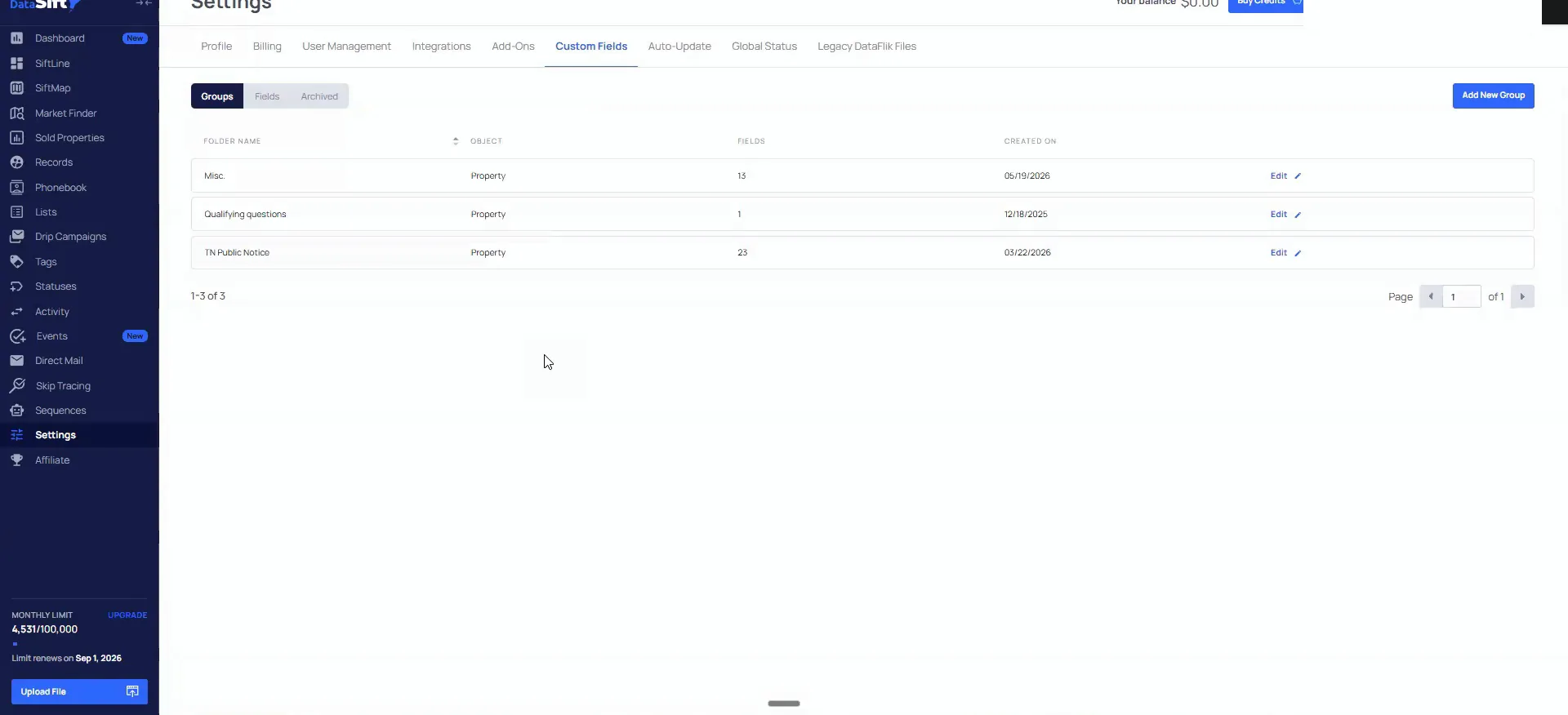Click TN Public Notice folder name
Screen dimensions: 1568x715
(x=237, y=253)
